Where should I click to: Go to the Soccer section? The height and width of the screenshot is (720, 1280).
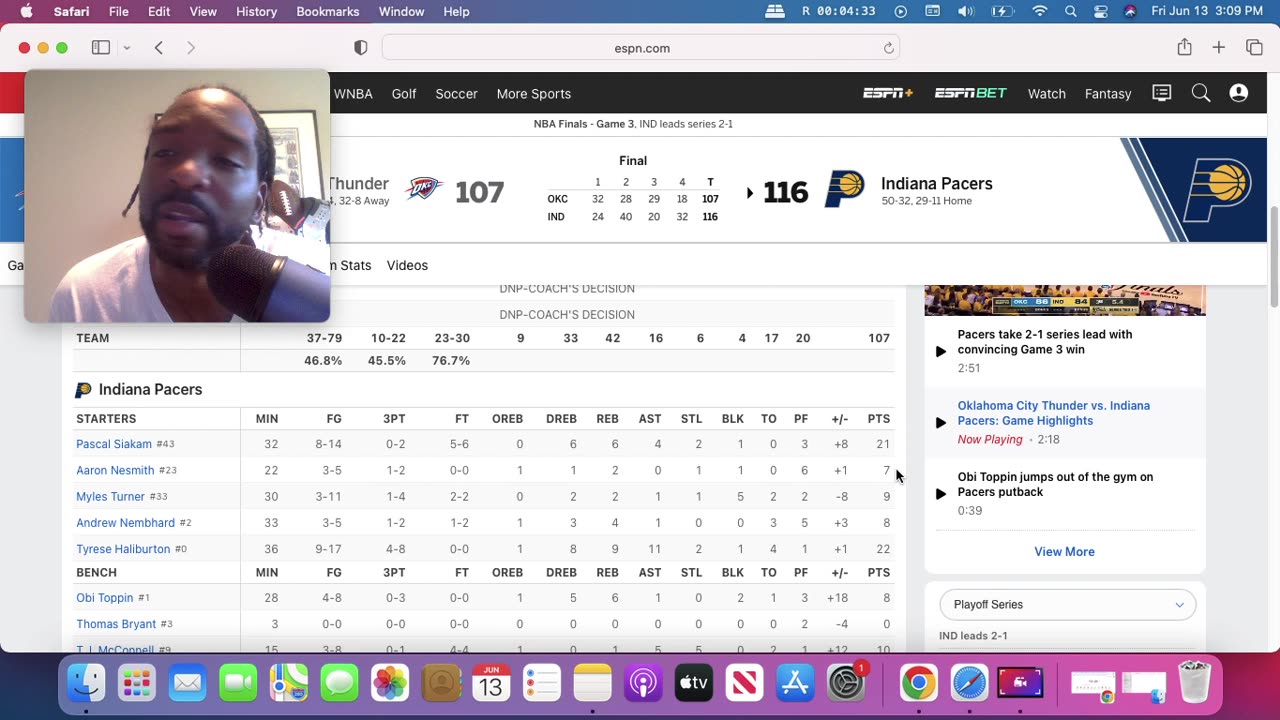(x=456, y=93)
